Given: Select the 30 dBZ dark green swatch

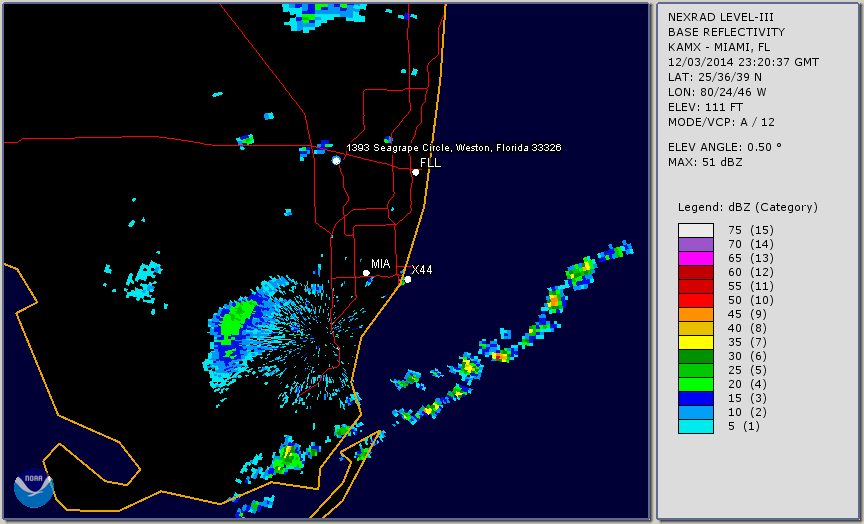Looking at the screenshot, I should (x=696, y=356).
